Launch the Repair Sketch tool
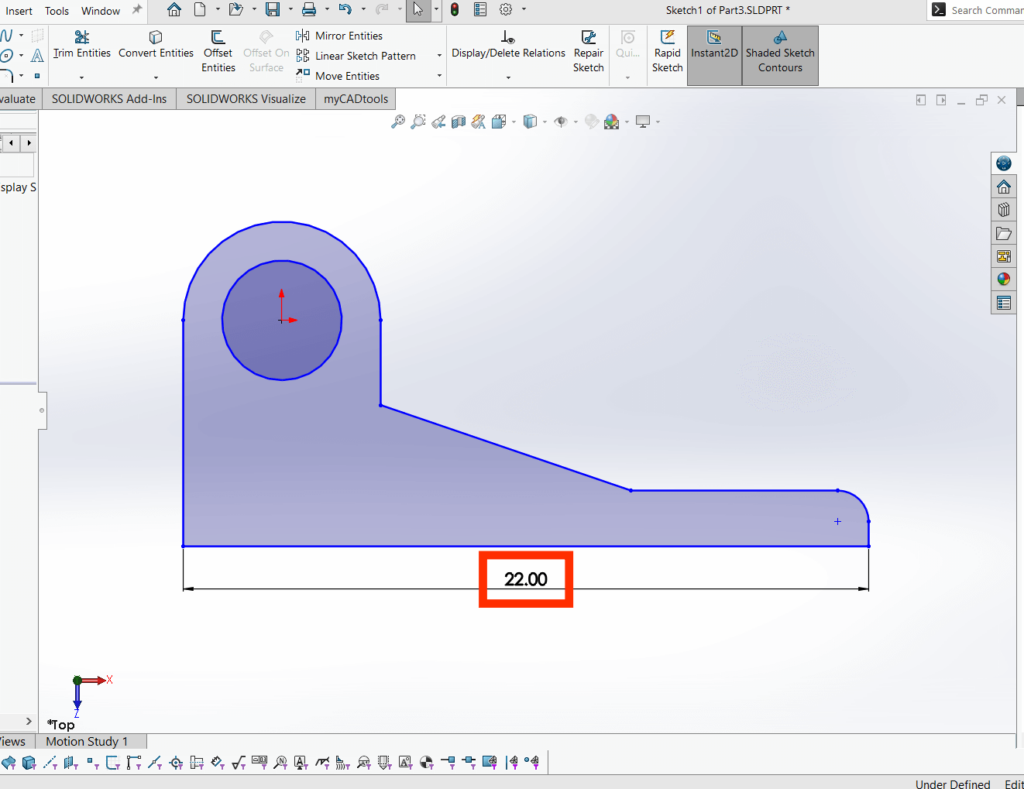 pyautogui.click(x=588, y=52)
